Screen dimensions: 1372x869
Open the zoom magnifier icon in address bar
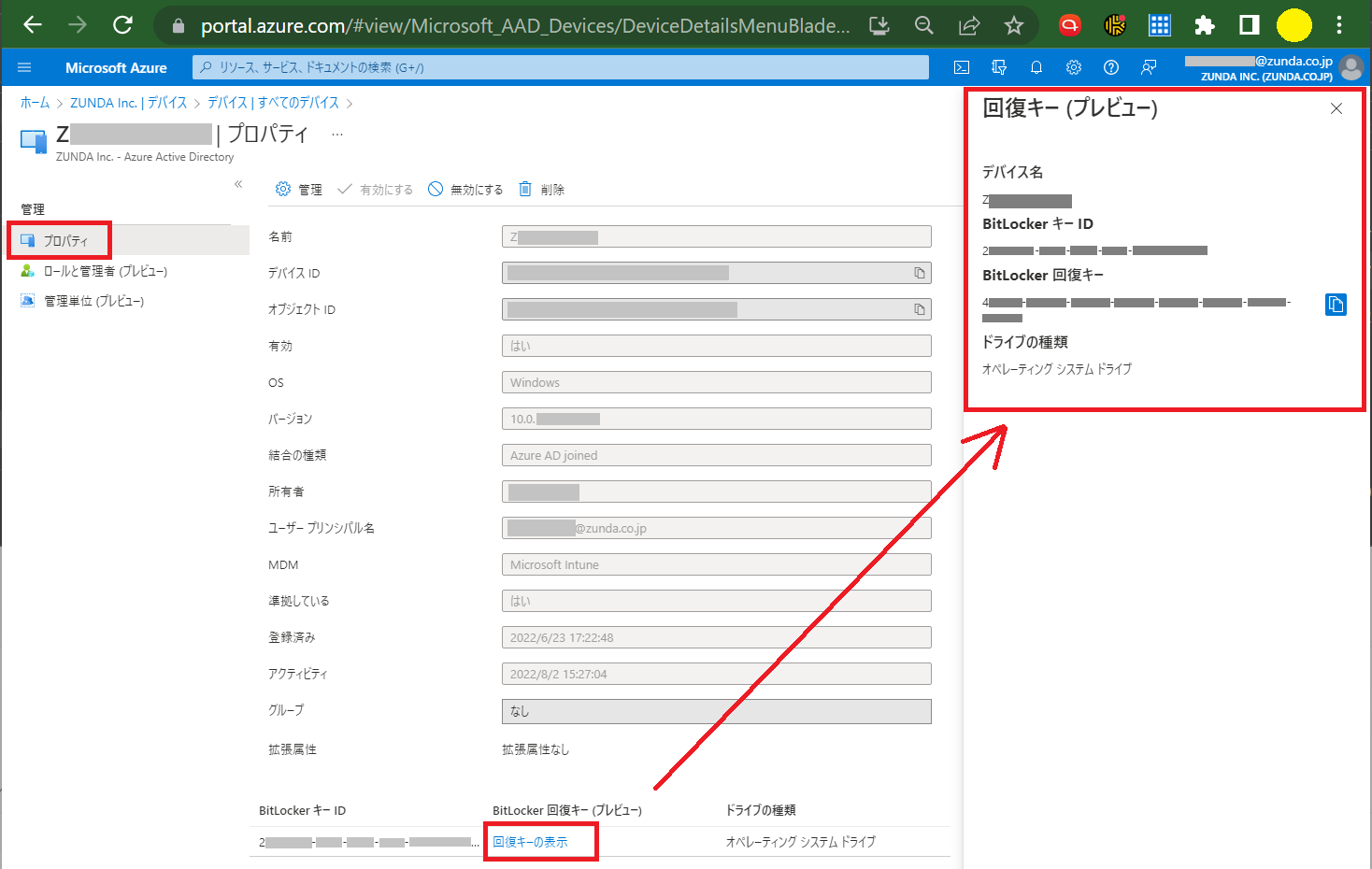pos(924,25)
